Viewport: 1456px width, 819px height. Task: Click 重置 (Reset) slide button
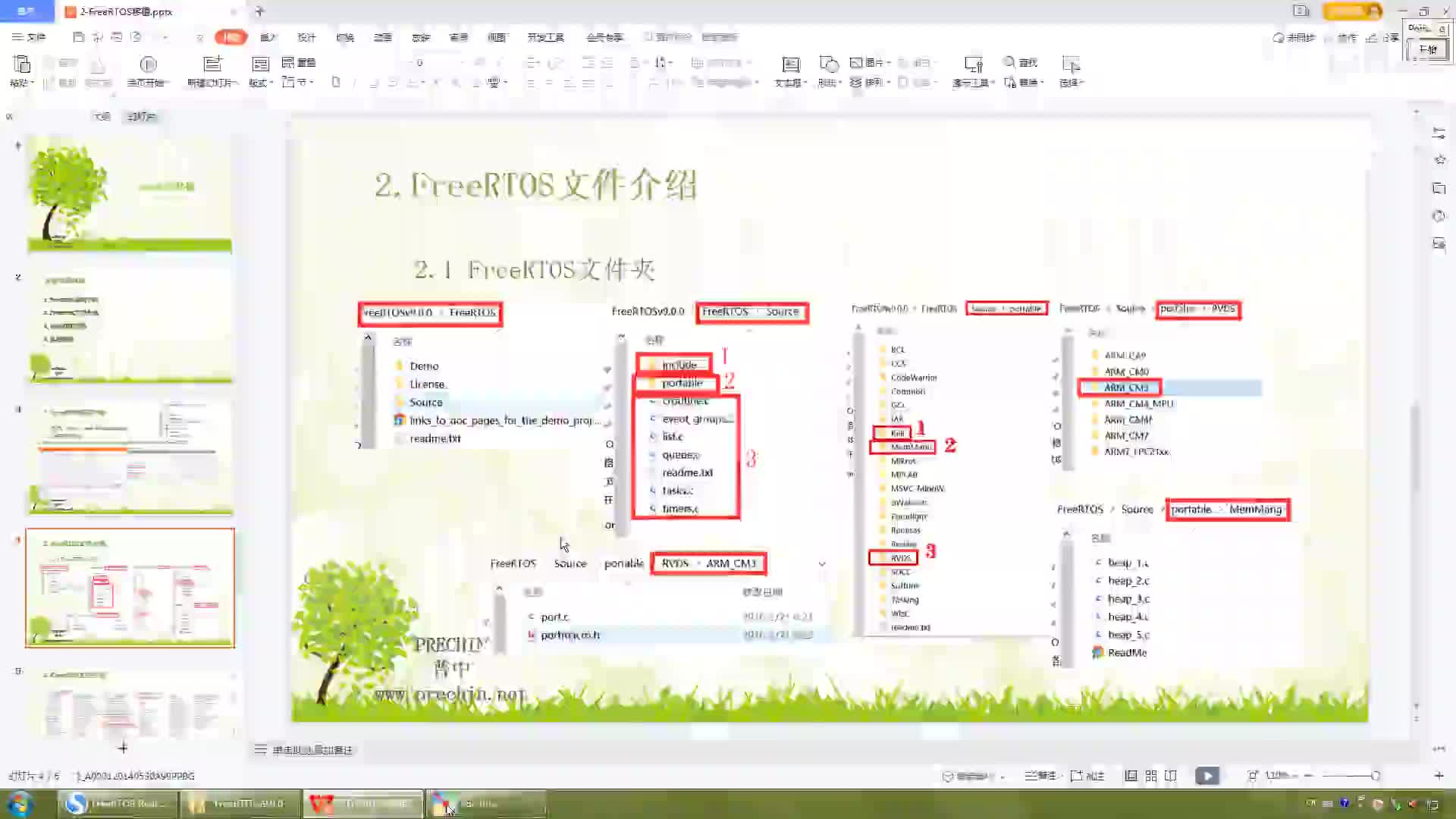click(x=299, y=62)
